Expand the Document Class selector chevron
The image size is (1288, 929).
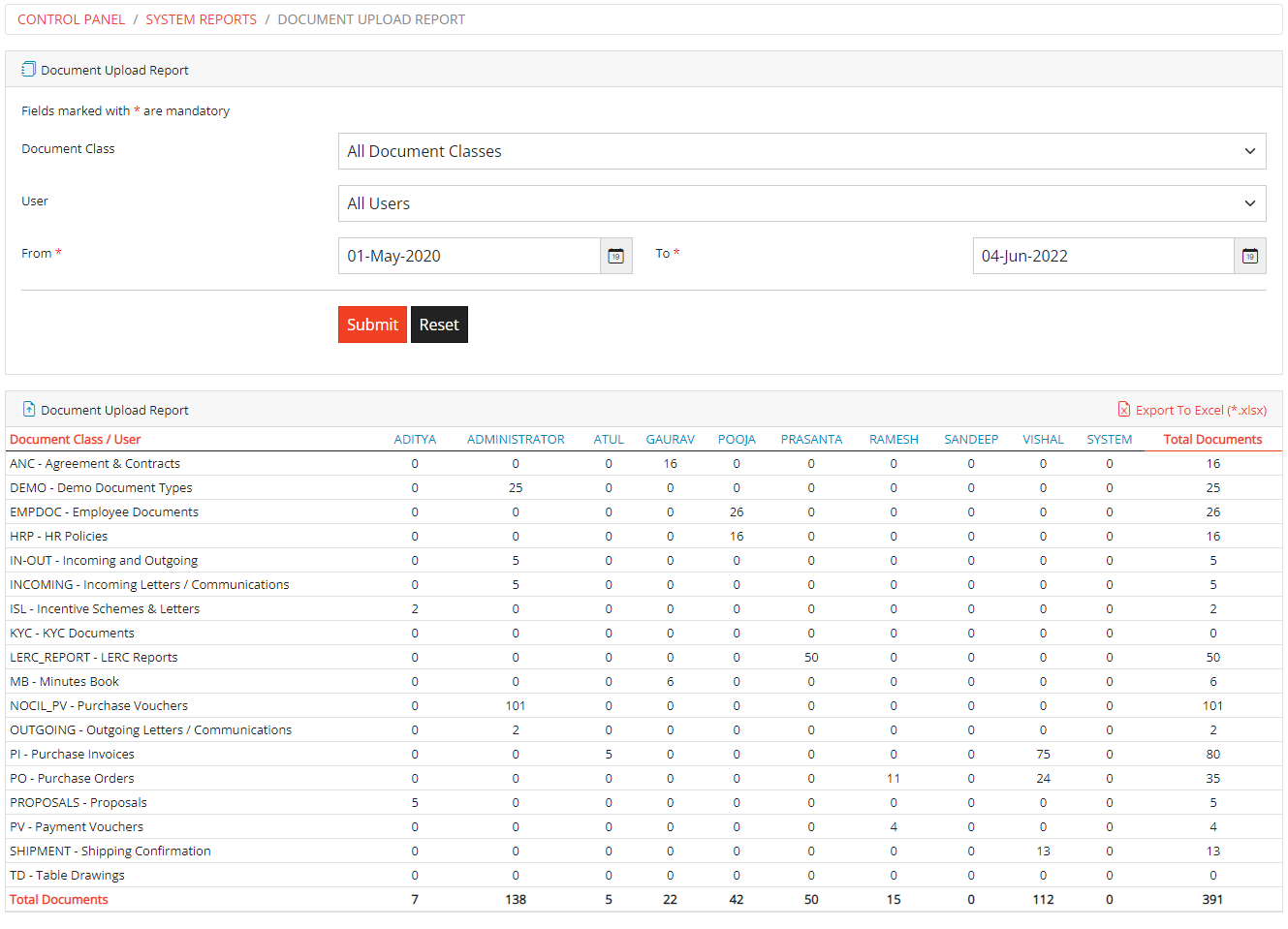click(x=1250, y=151)
